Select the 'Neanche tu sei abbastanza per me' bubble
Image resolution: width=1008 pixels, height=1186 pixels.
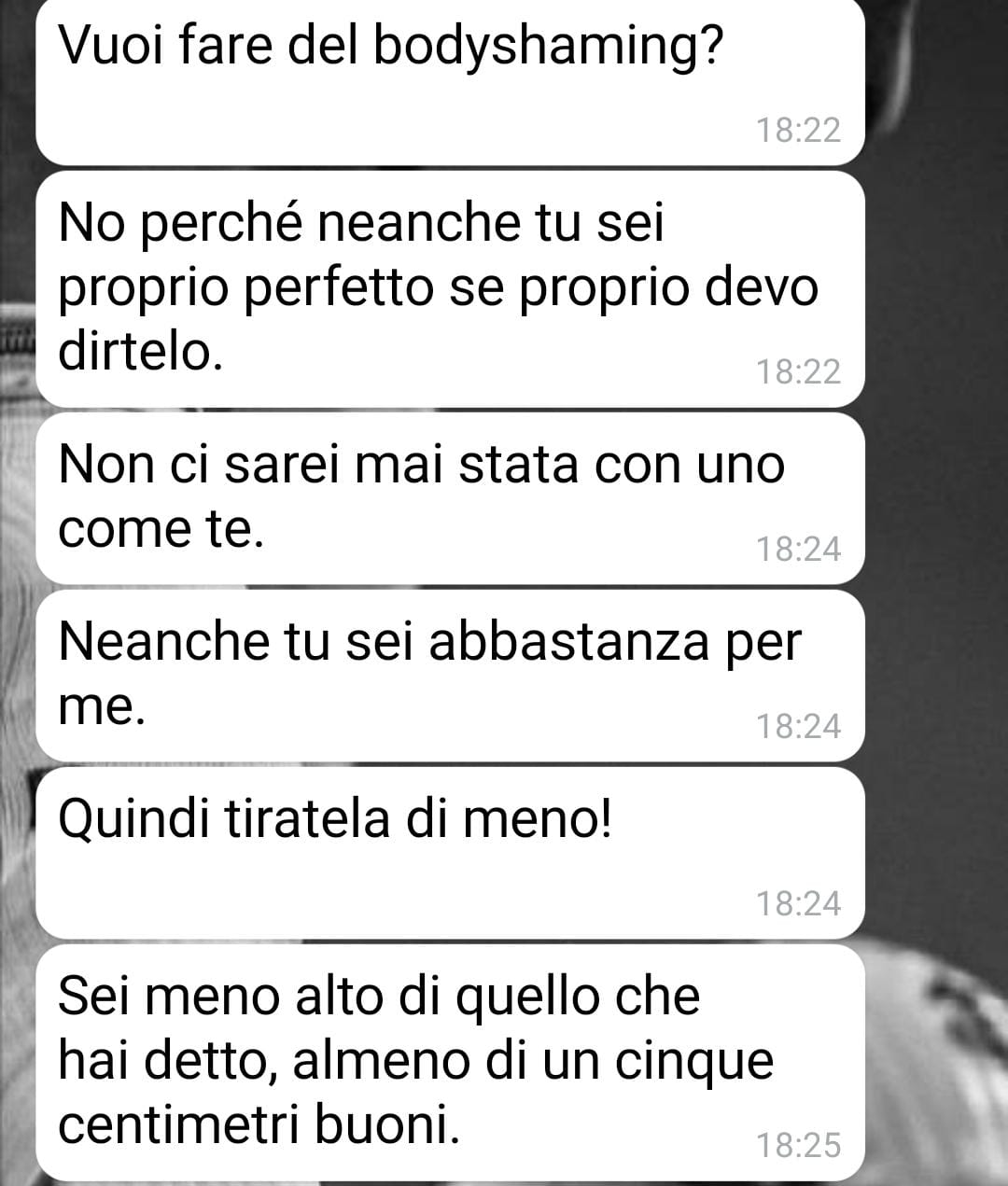pyautogui.click(x=450, y=676)
